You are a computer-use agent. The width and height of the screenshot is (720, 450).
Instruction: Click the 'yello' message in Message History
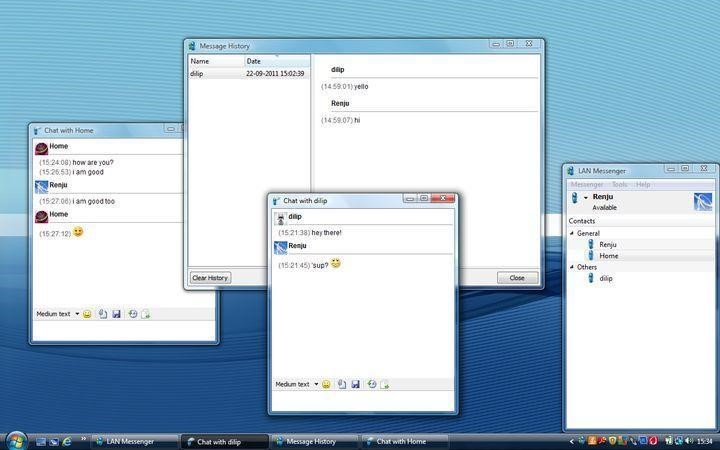pyautogui.click(x=361, y=86)
